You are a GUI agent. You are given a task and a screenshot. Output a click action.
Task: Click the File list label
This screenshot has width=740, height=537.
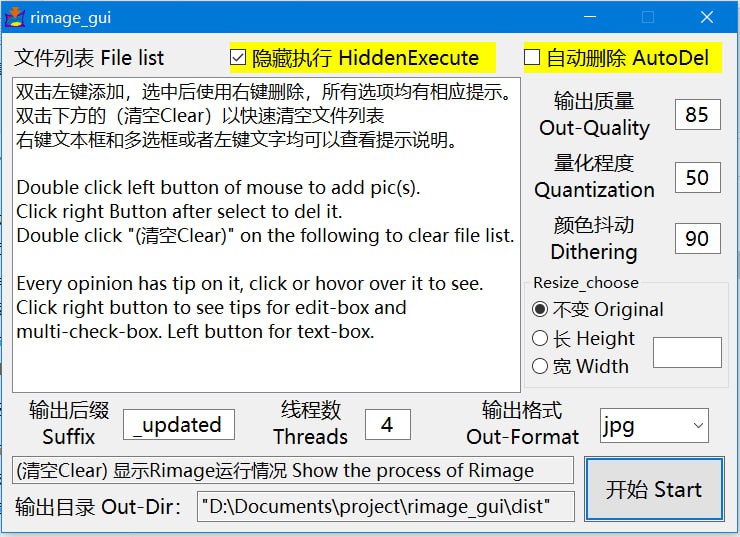[89, 58]
